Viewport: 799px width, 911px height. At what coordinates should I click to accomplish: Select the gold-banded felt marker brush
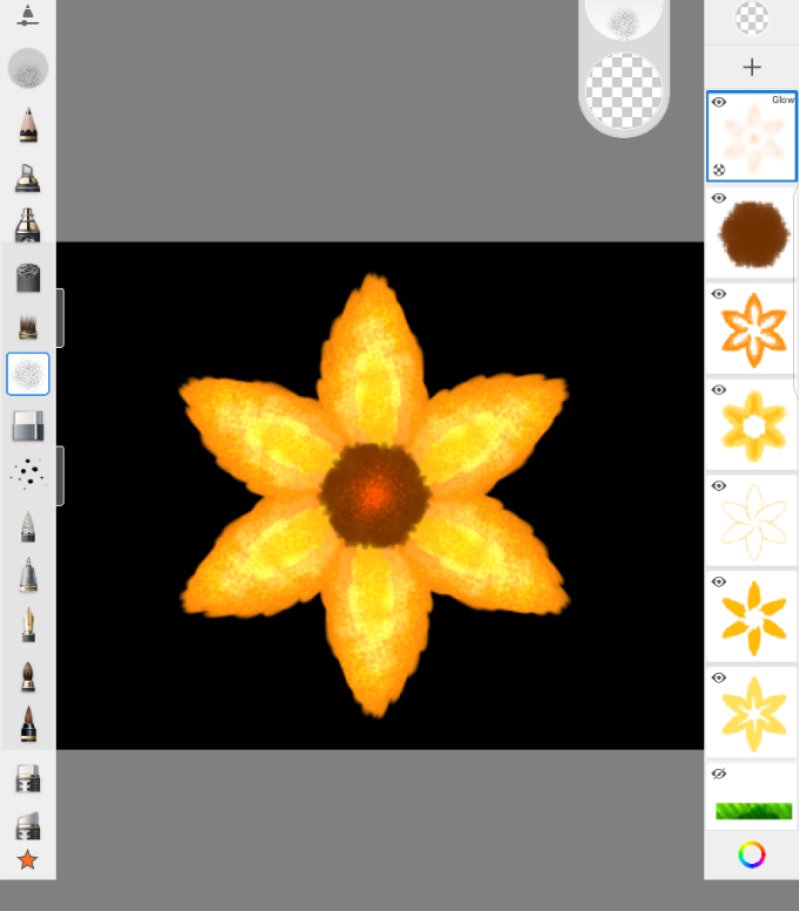tap(28, 225)
